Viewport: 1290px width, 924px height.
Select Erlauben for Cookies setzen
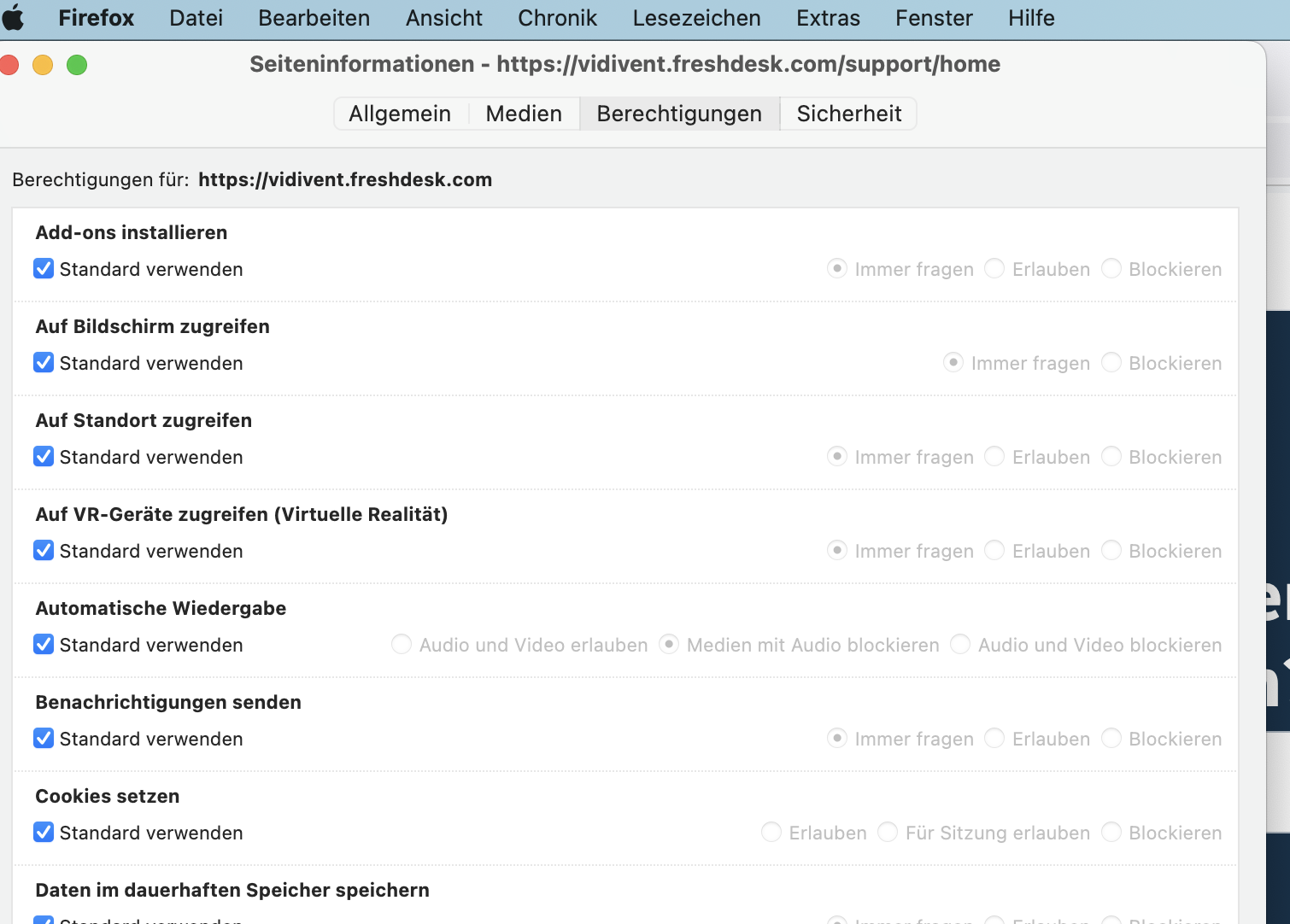point(771,833)
